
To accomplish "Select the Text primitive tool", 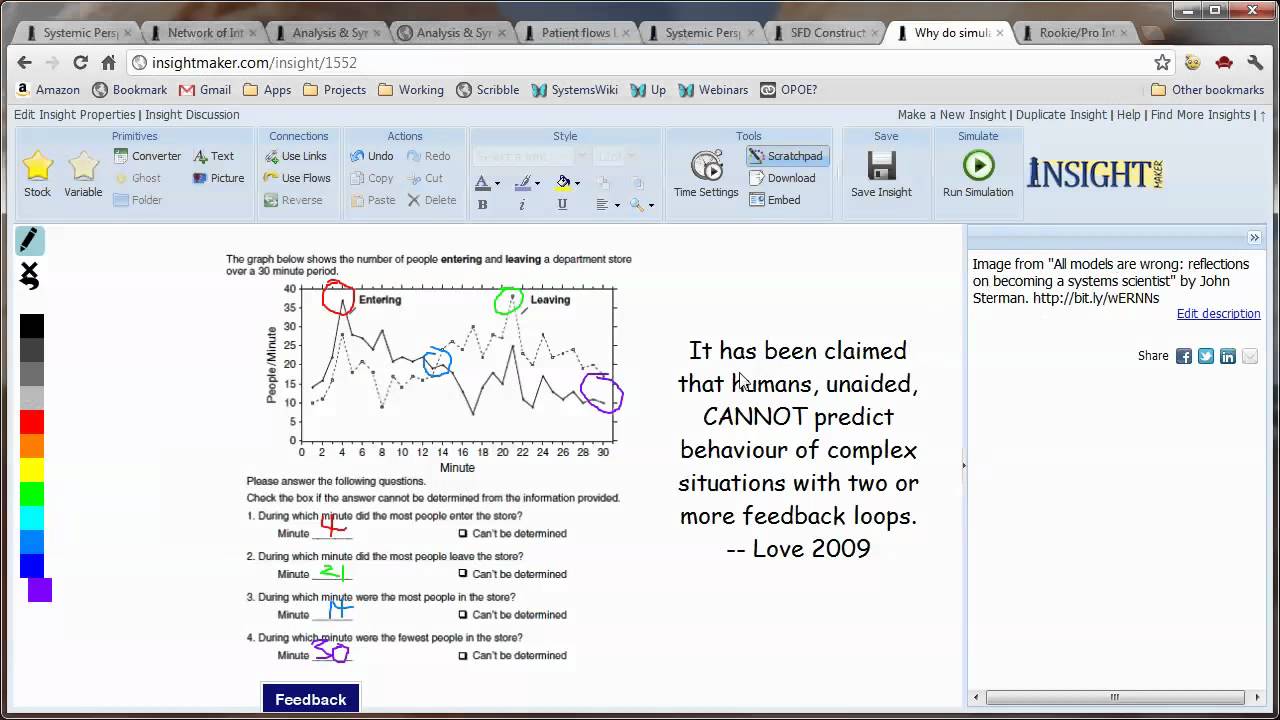I will tap(213, 156).
